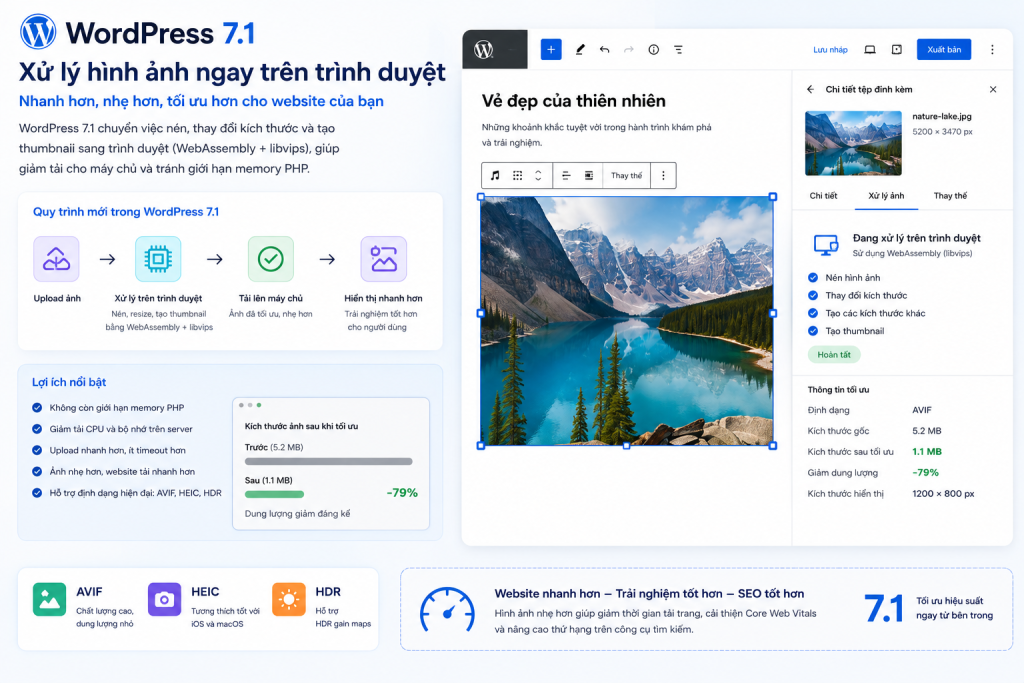Click the blue plus block inserter button
This screenshot has width=1024, height=683.
(551, 50)
